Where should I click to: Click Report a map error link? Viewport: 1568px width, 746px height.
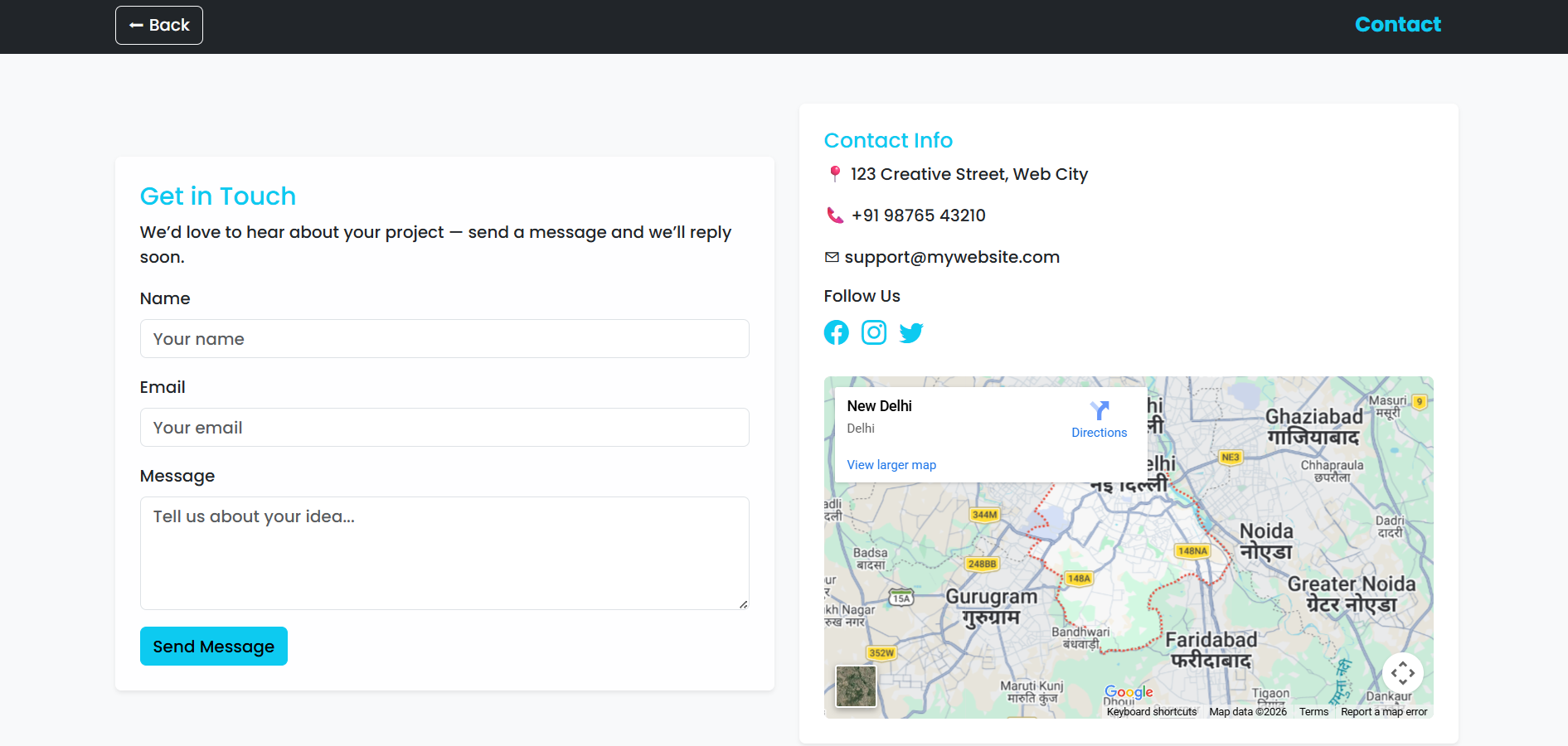1384,712
